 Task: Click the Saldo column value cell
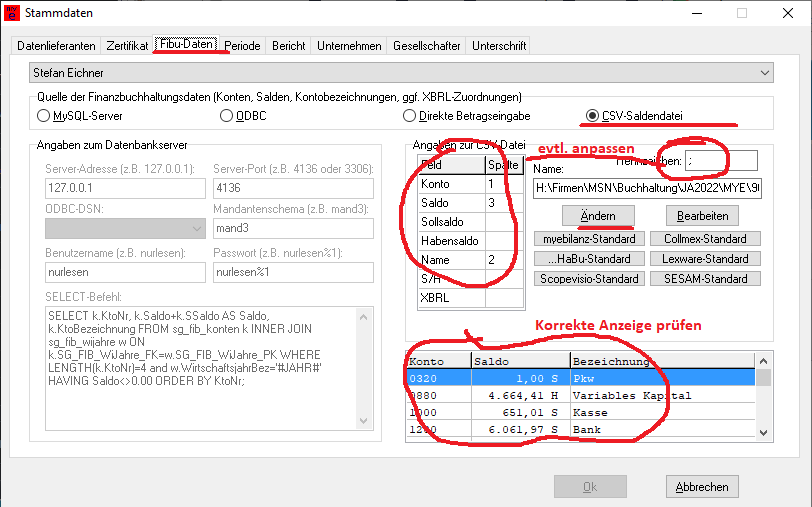(497, 203)
